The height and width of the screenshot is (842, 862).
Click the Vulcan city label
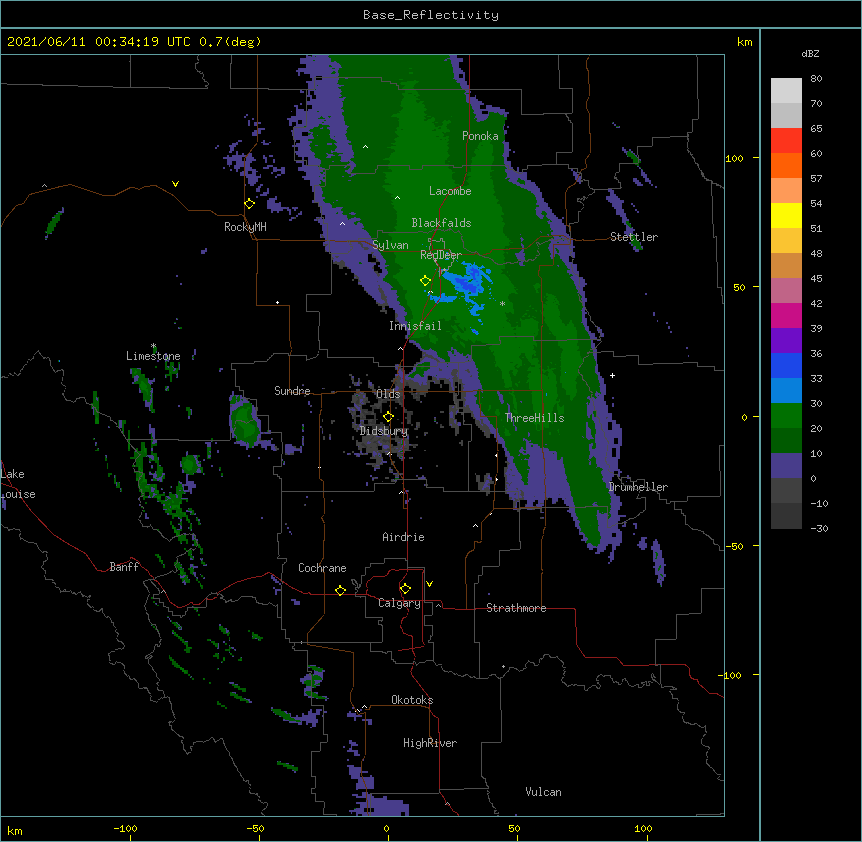click(x=543, y=792)
